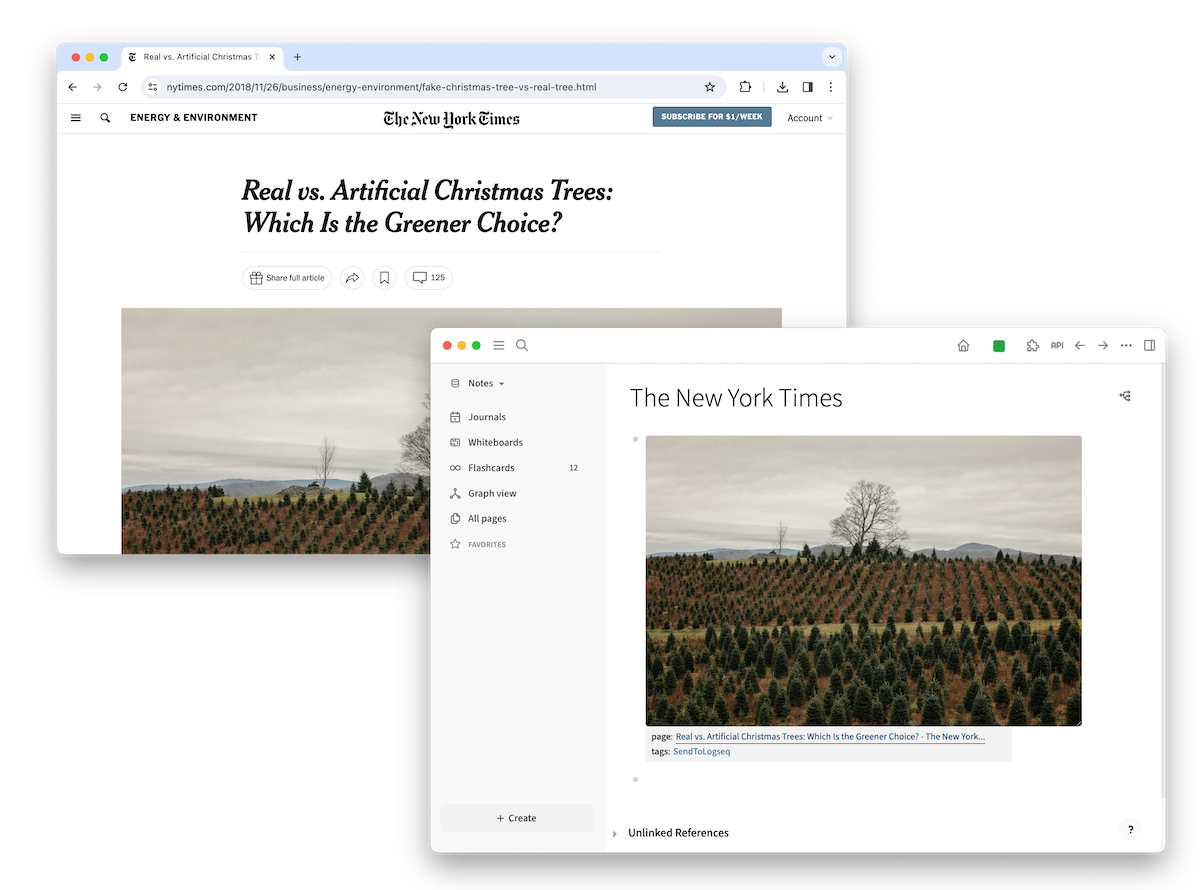Open Logseq more options ellipsis
The height and width of the screenshot is (890, 1200).
(1127, 346)
